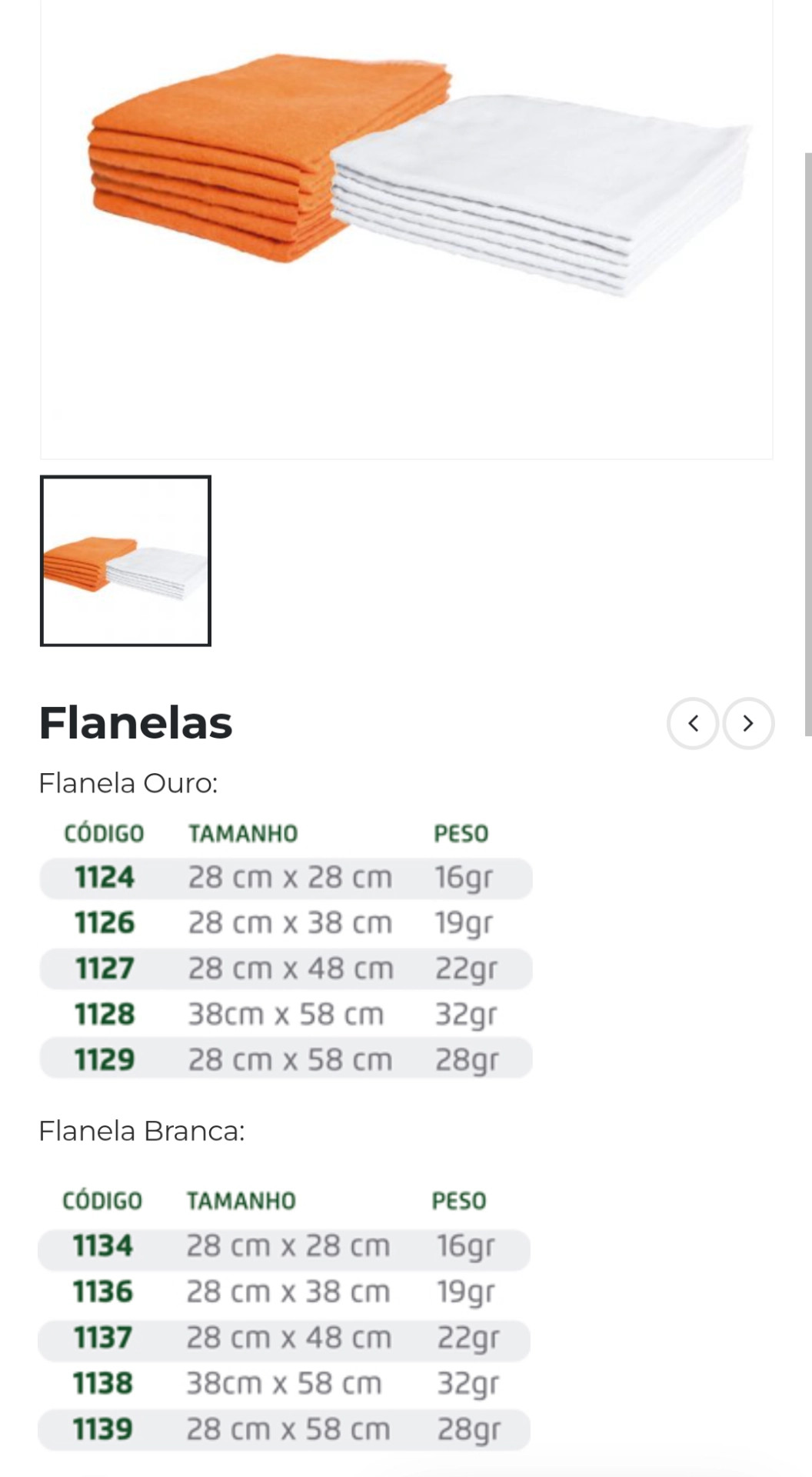Click code 1127 in the Ouro table

tap(105, 969)
